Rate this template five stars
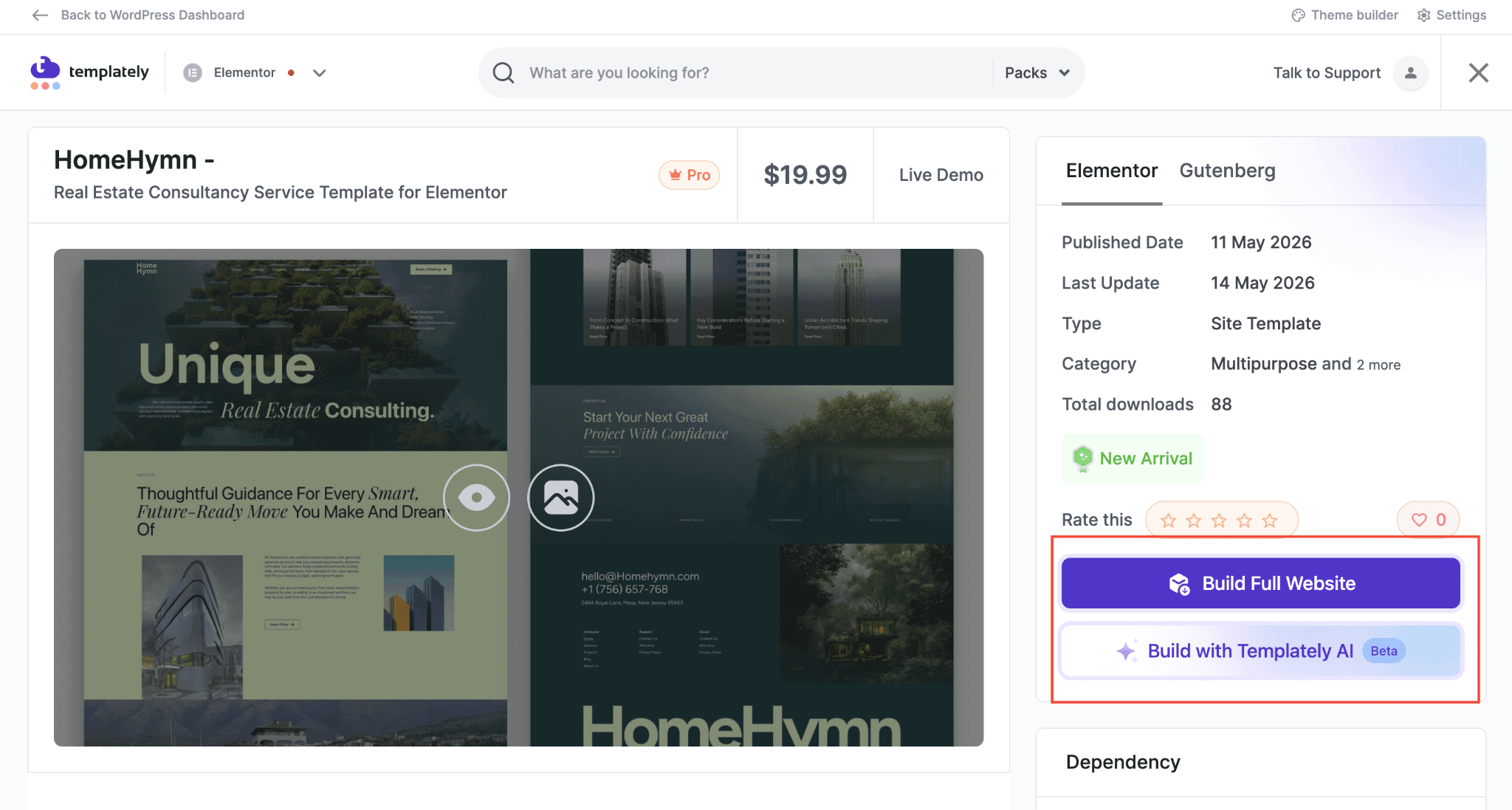This screenshot has height=810, width=1512. [1270, 521]
